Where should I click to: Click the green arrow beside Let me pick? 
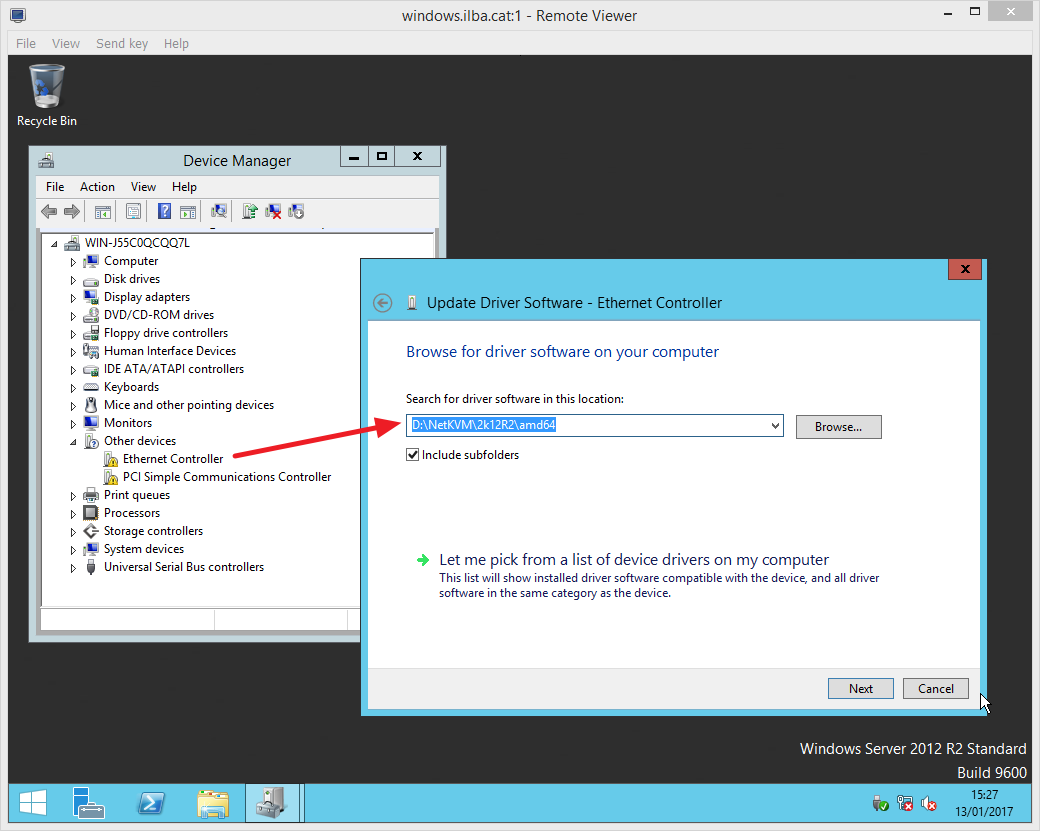(x=422, y=560)
